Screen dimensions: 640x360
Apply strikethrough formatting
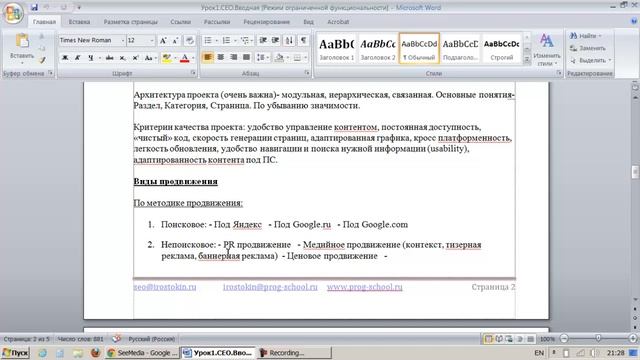[109, 58]
